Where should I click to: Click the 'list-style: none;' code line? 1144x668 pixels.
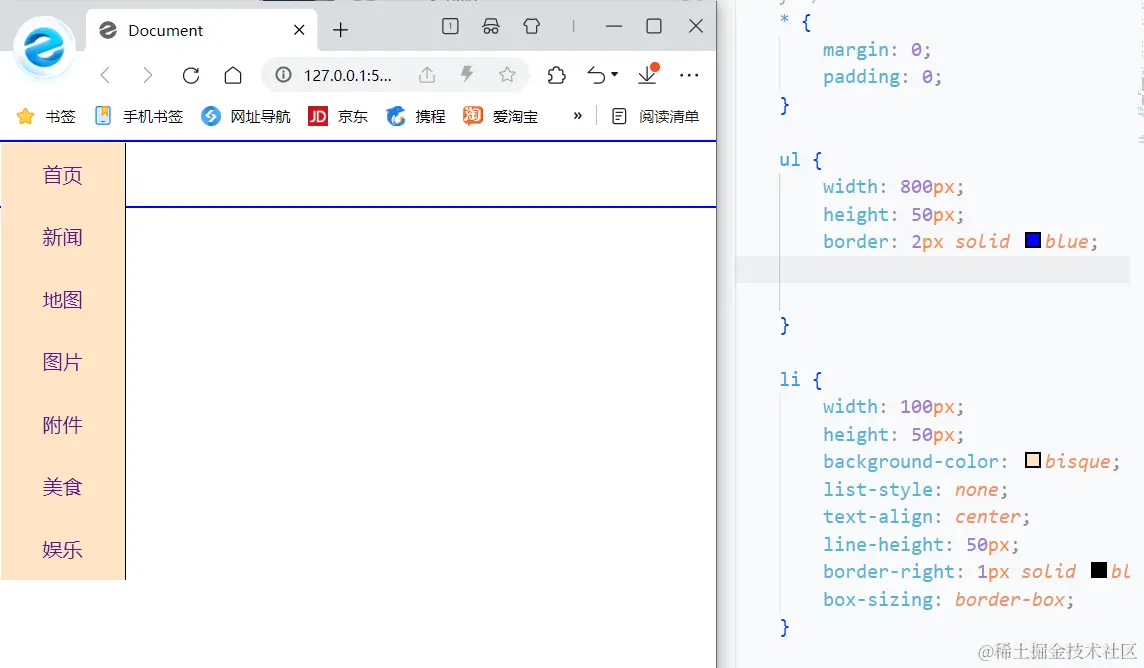point(916,489)
